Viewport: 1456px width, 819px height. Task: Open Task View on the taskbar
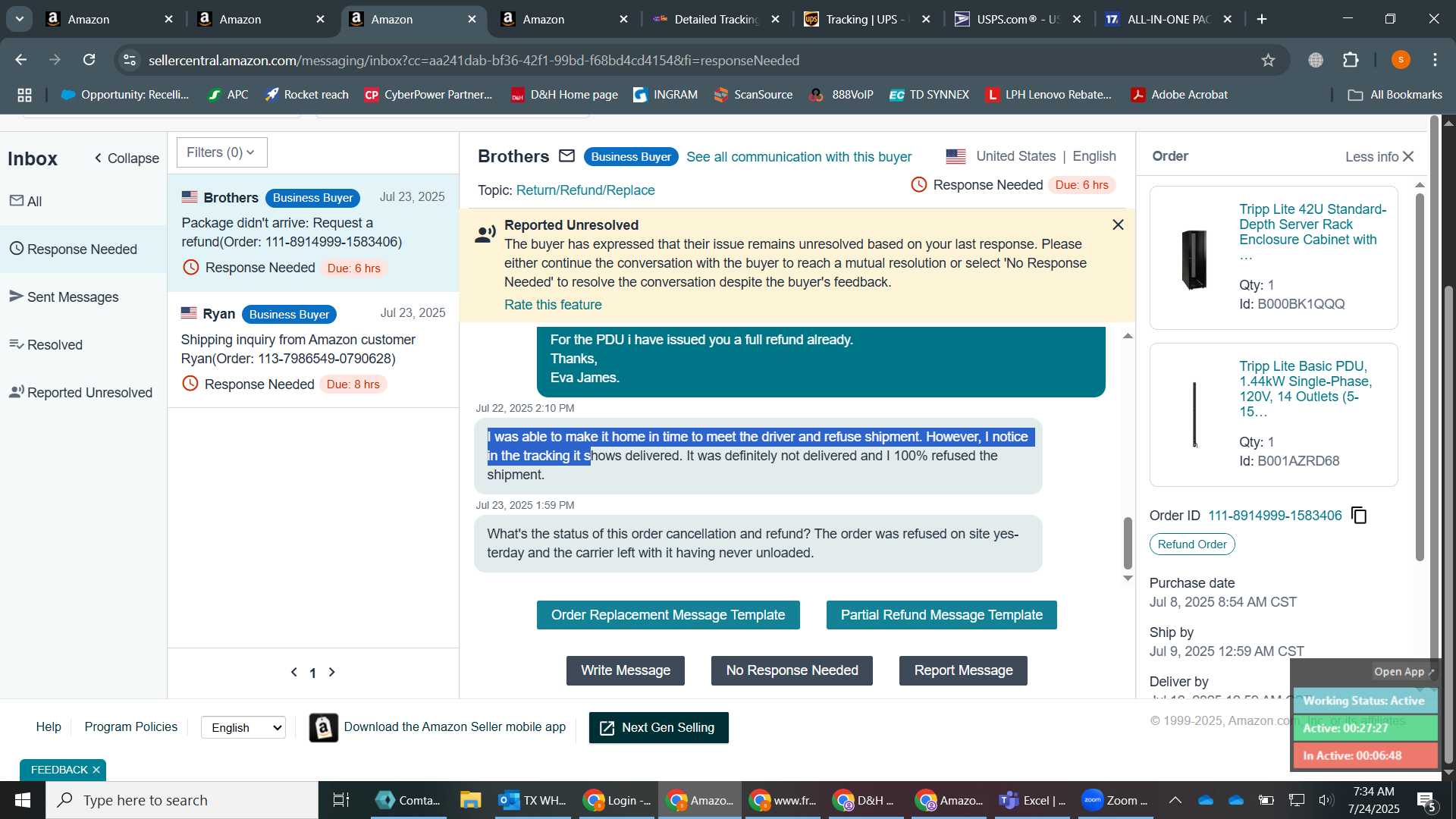[341, 800]
